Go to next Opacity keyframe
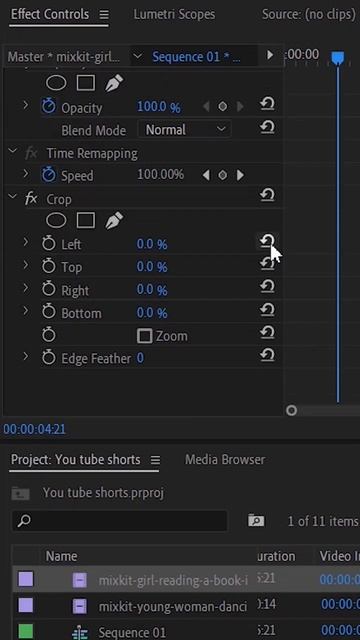 click(240, 107)
